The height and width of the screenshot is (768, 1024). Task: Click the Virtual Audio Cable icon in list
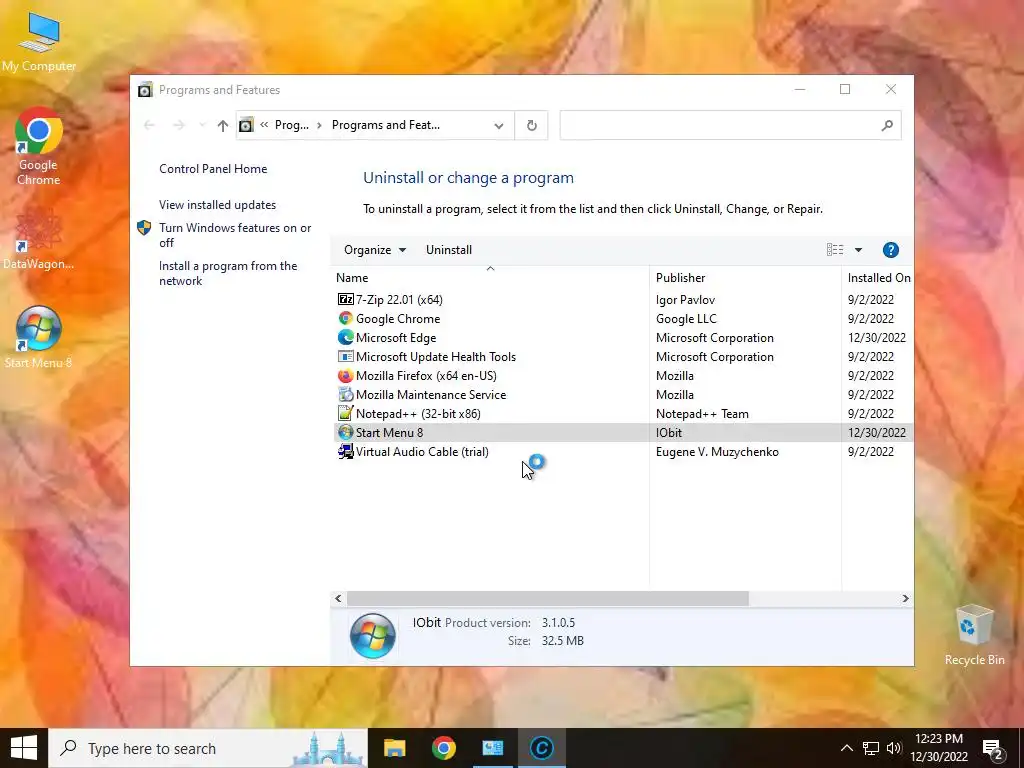tap(345, 451)
